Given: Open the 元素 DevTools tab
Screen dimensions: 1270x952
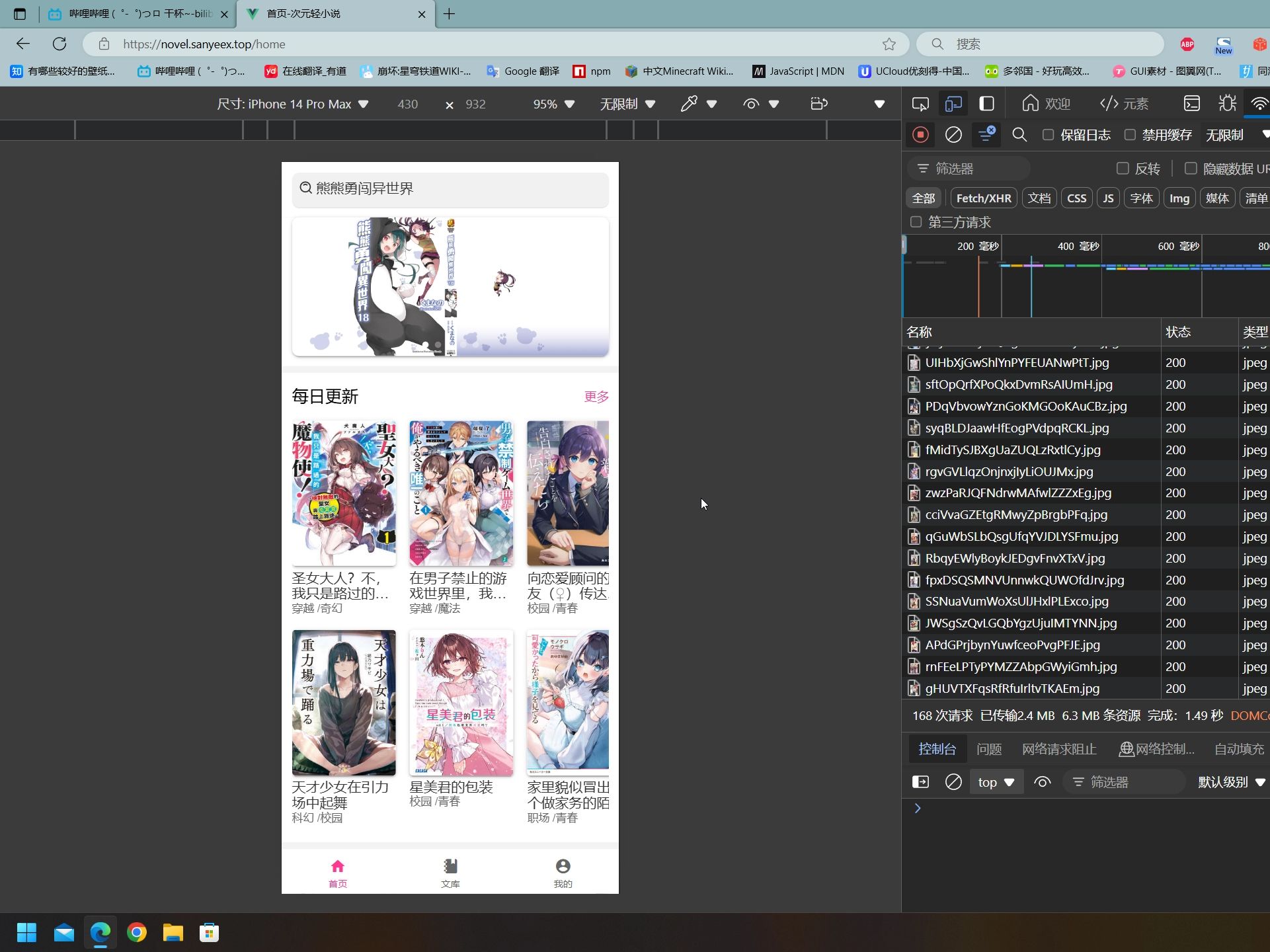Looking at the screenshot, I should point(1125,104).
